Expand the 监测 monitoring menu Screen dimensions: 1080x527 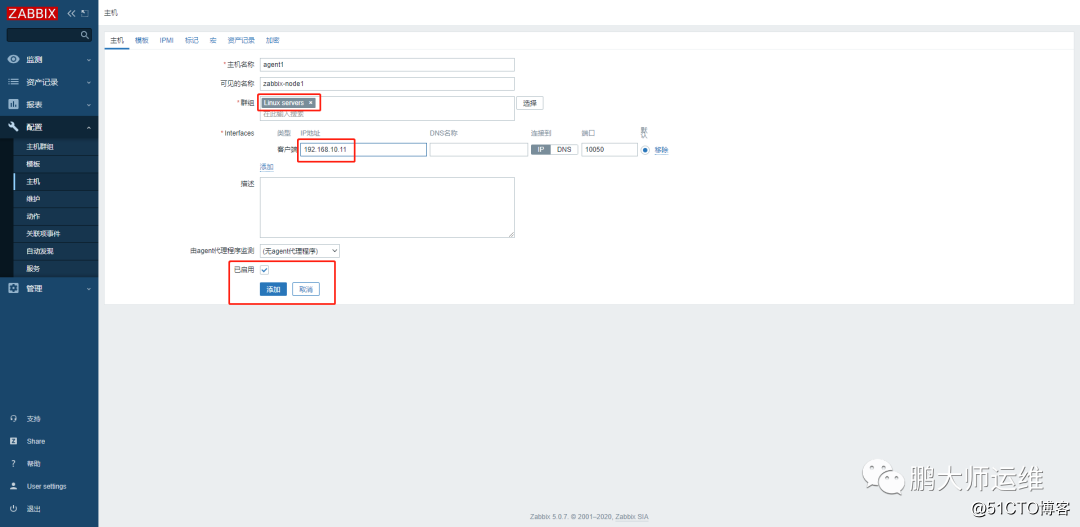(x=49, y=60)
